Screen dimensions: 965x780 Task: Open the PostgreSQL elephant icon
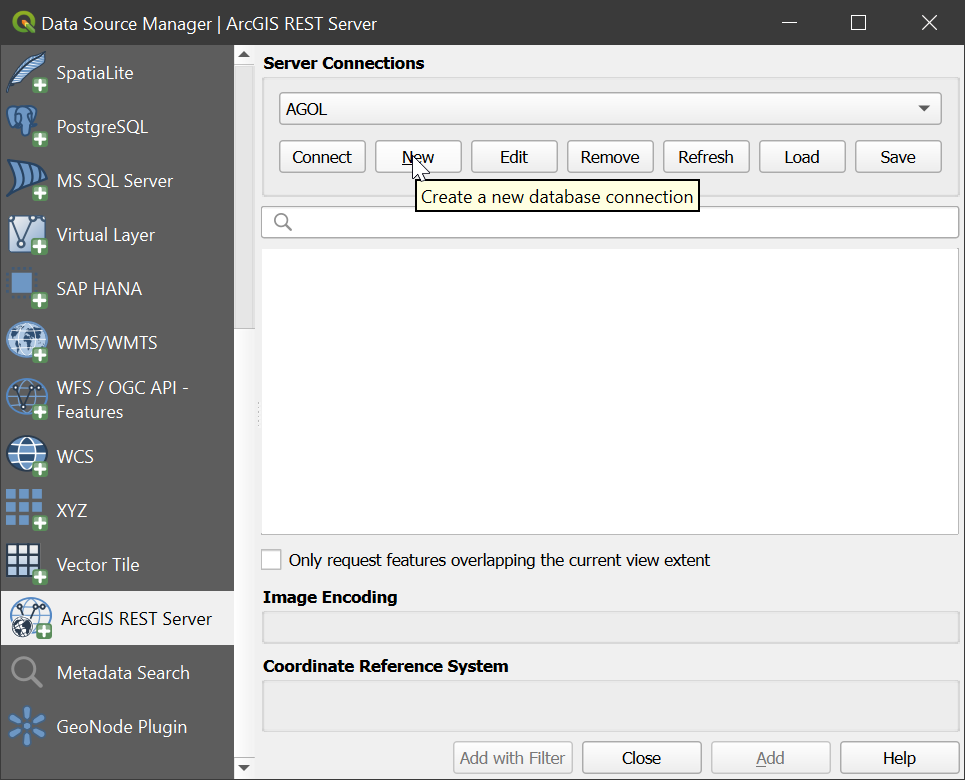(27, 127)
